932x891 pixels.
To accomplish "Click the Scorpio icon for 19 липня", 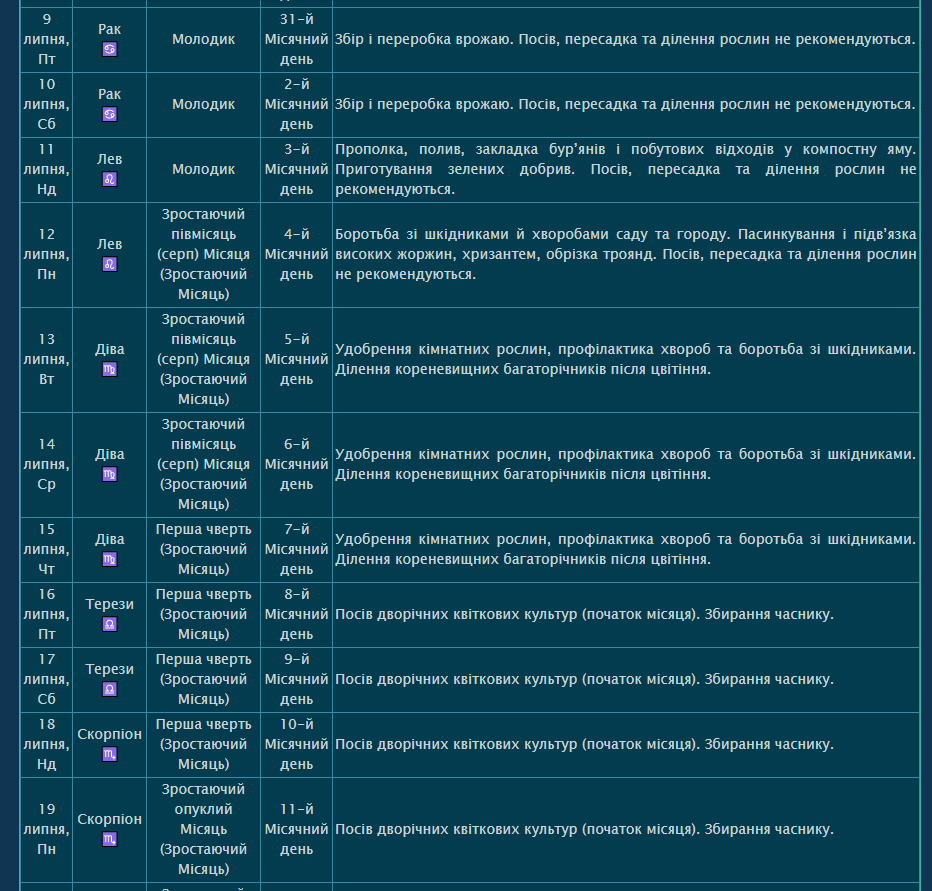I will pyautogui.click(x=110, y=840).
